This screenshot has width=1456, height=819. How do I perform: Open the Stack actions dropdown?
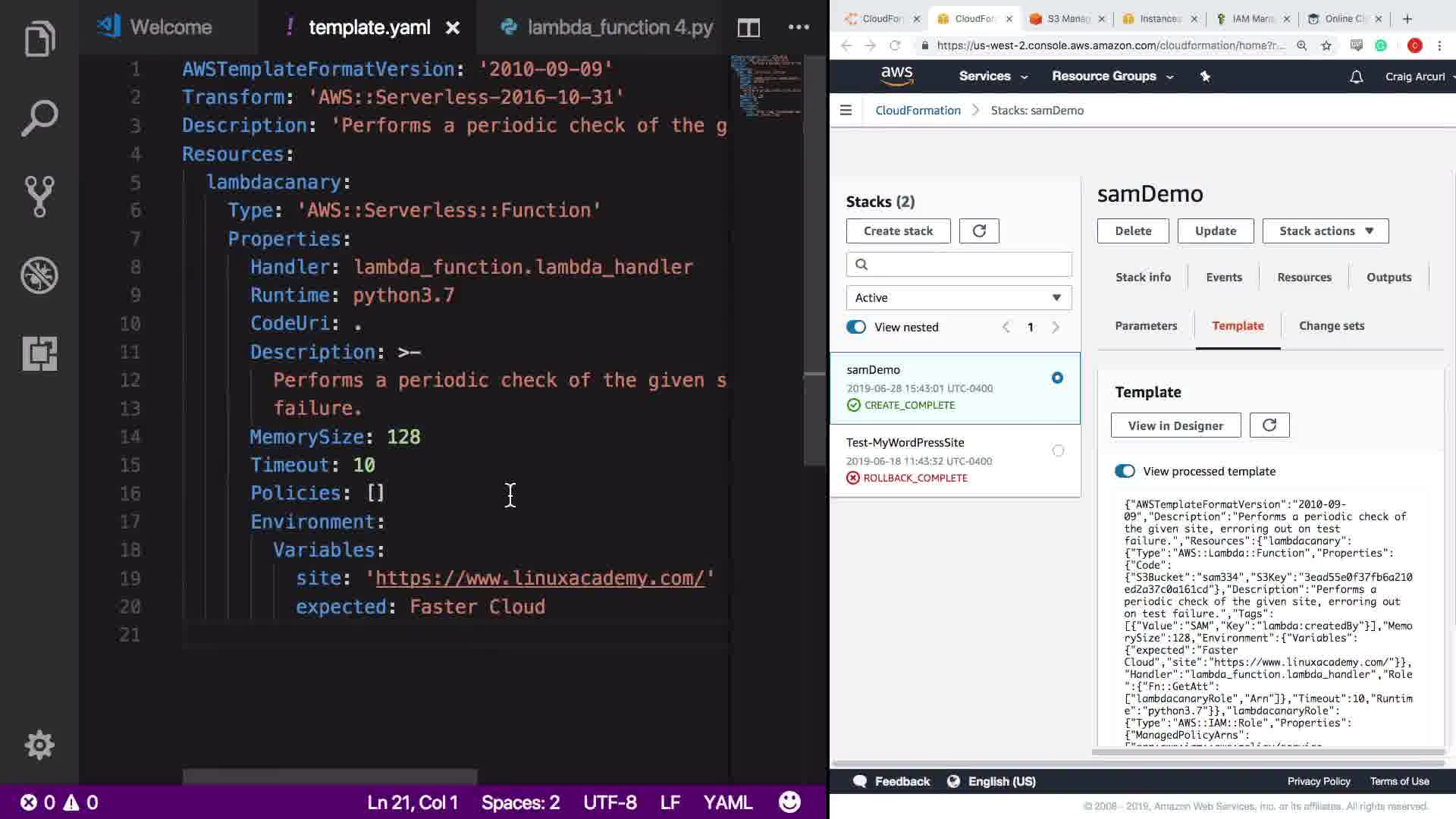tap(1325, 231)
